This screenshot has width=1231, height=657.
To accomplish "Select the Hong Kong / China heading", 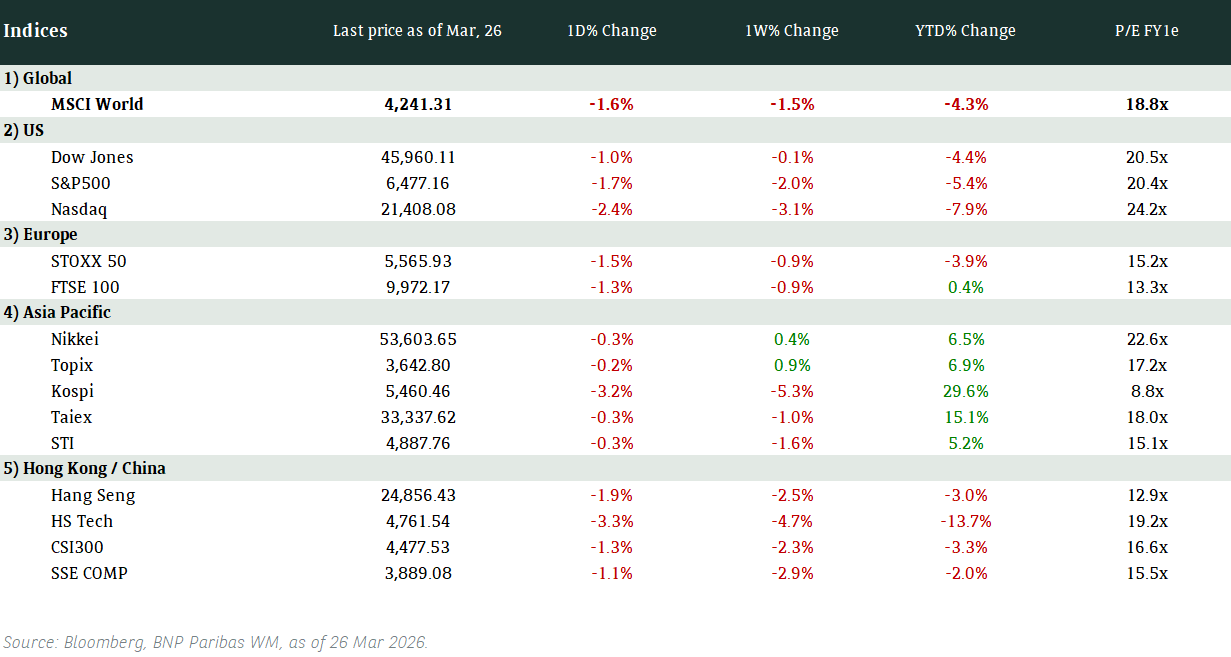I will point(85,468).
